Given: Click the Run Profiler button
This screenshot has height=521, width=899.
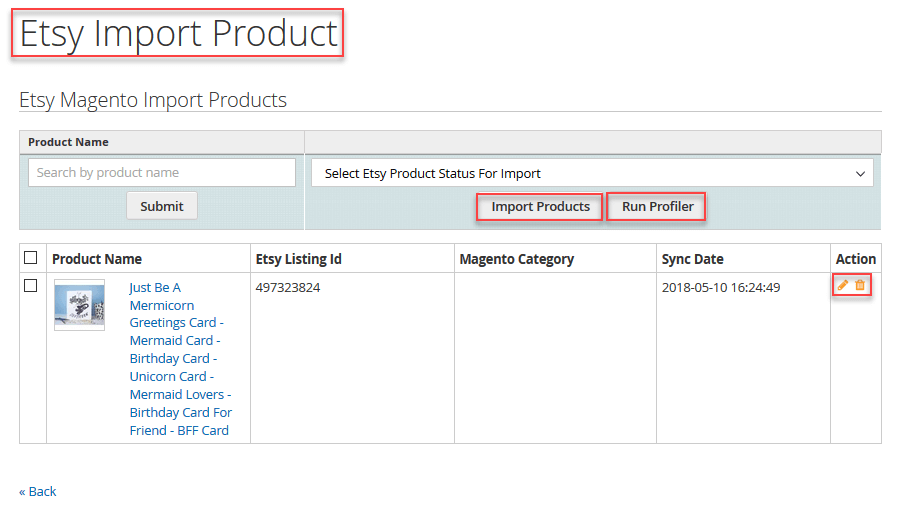Looking at the screenshot, I should click(657, 207).
